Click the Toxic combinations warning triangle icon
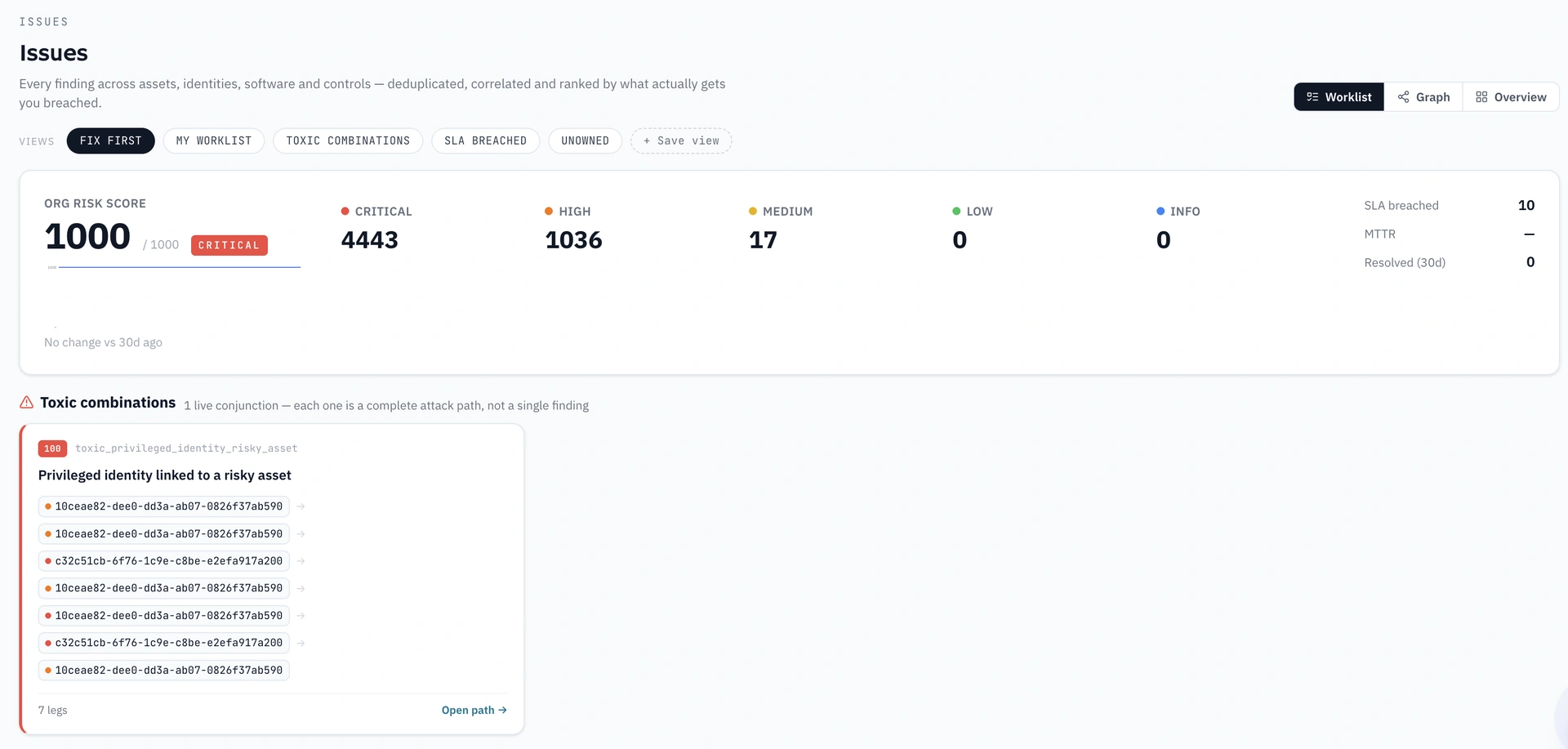Viewport: 1568px width, 749px height. (x=27, y=403)
